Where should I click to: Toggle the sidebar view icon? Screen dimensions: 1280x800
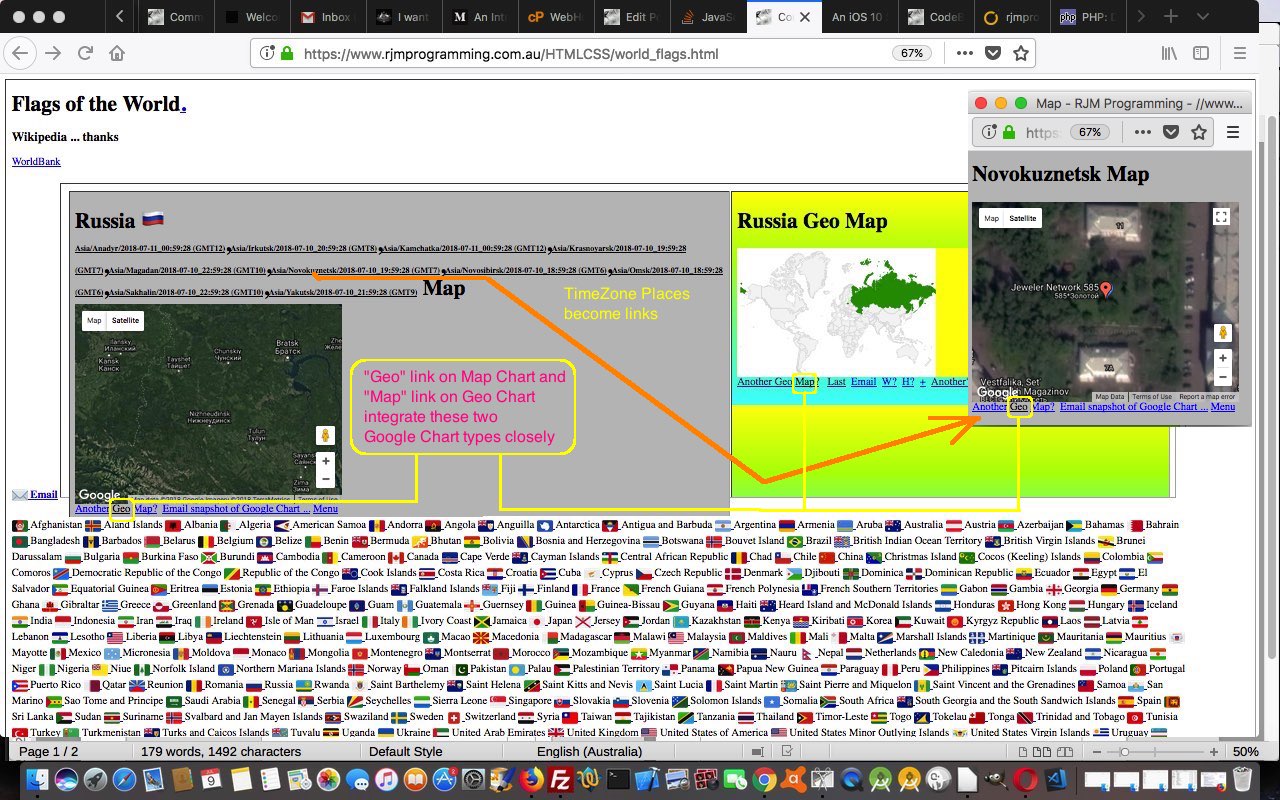click(x=1201, y=53)
